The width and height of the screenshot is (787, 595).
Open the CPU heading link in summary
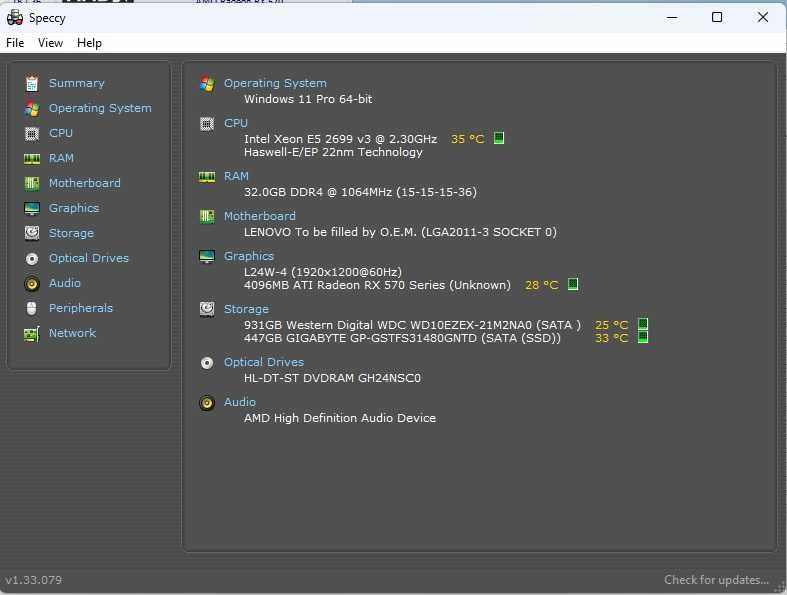coord(236,124)
